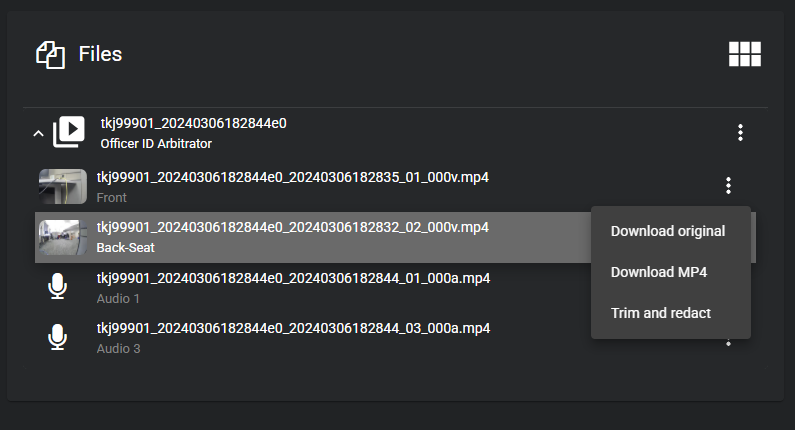Open the partially hidden Audio 3 options menu
Image resolution: width=795 pixels, height=430 pixels.
coord(729,343)
